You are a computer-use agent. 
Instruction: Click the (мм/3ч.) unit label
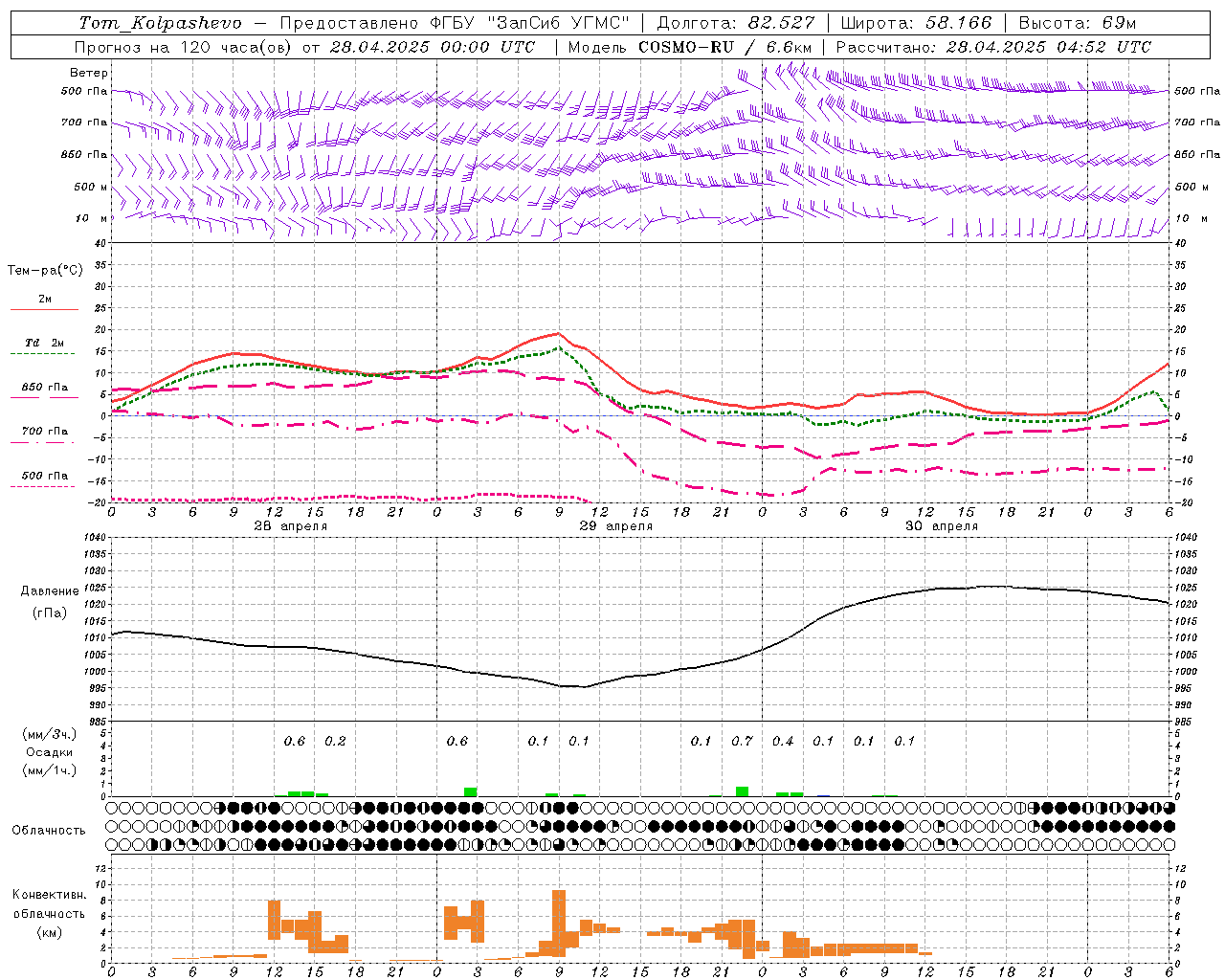(x=48, y=734)
